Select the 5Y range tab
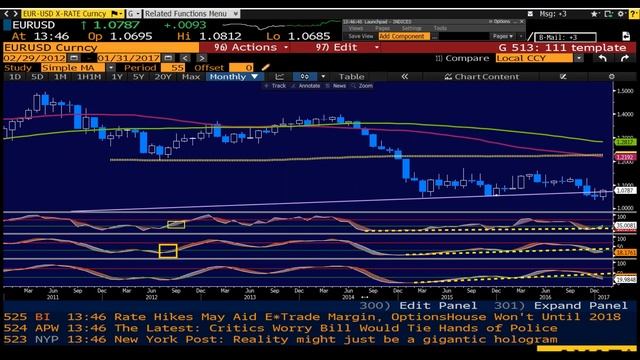Viewport: 640px width, 360px height. click(x=139, y=77)
